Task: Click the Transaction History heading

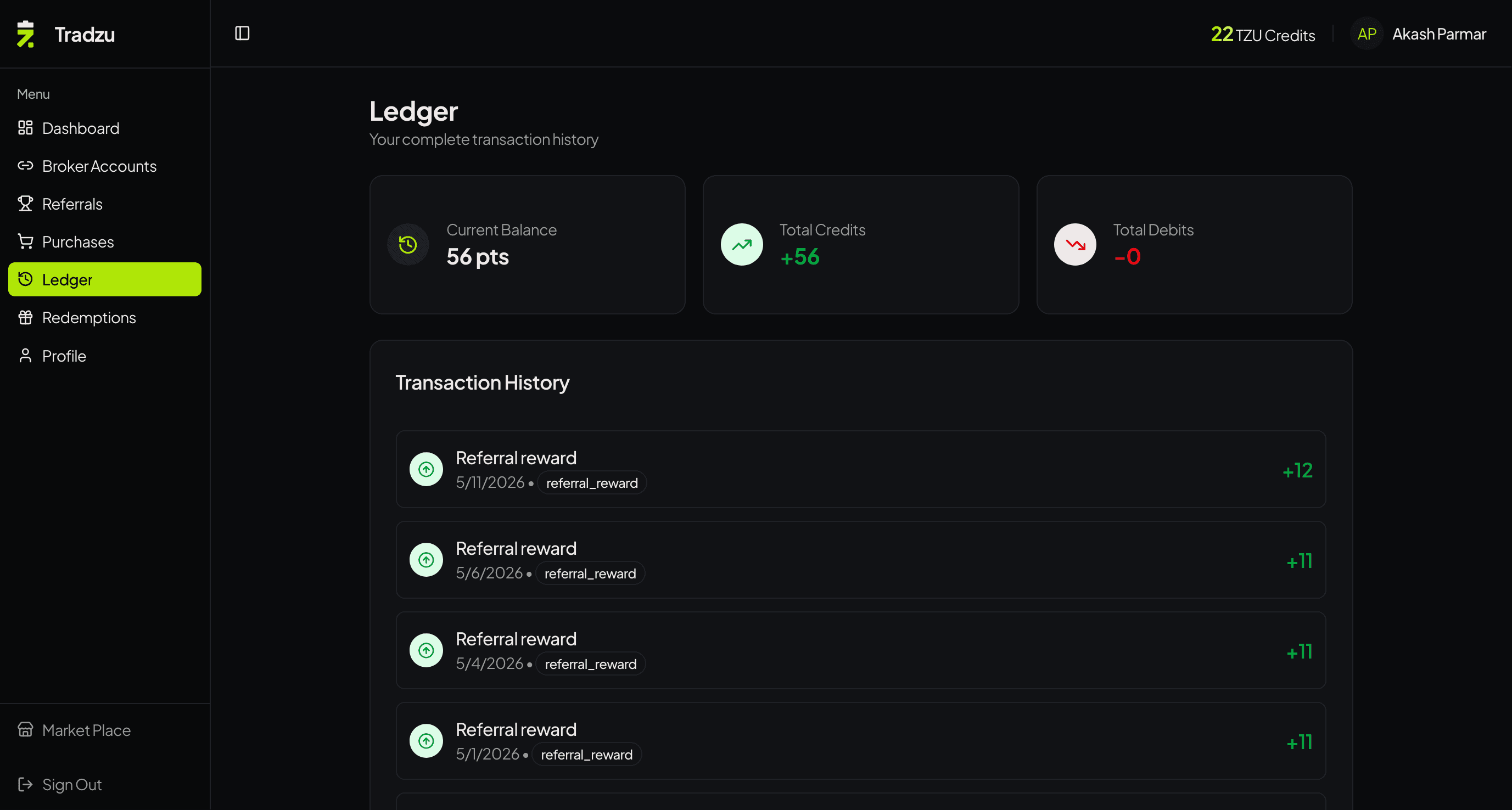Action: tap(483, 383)
